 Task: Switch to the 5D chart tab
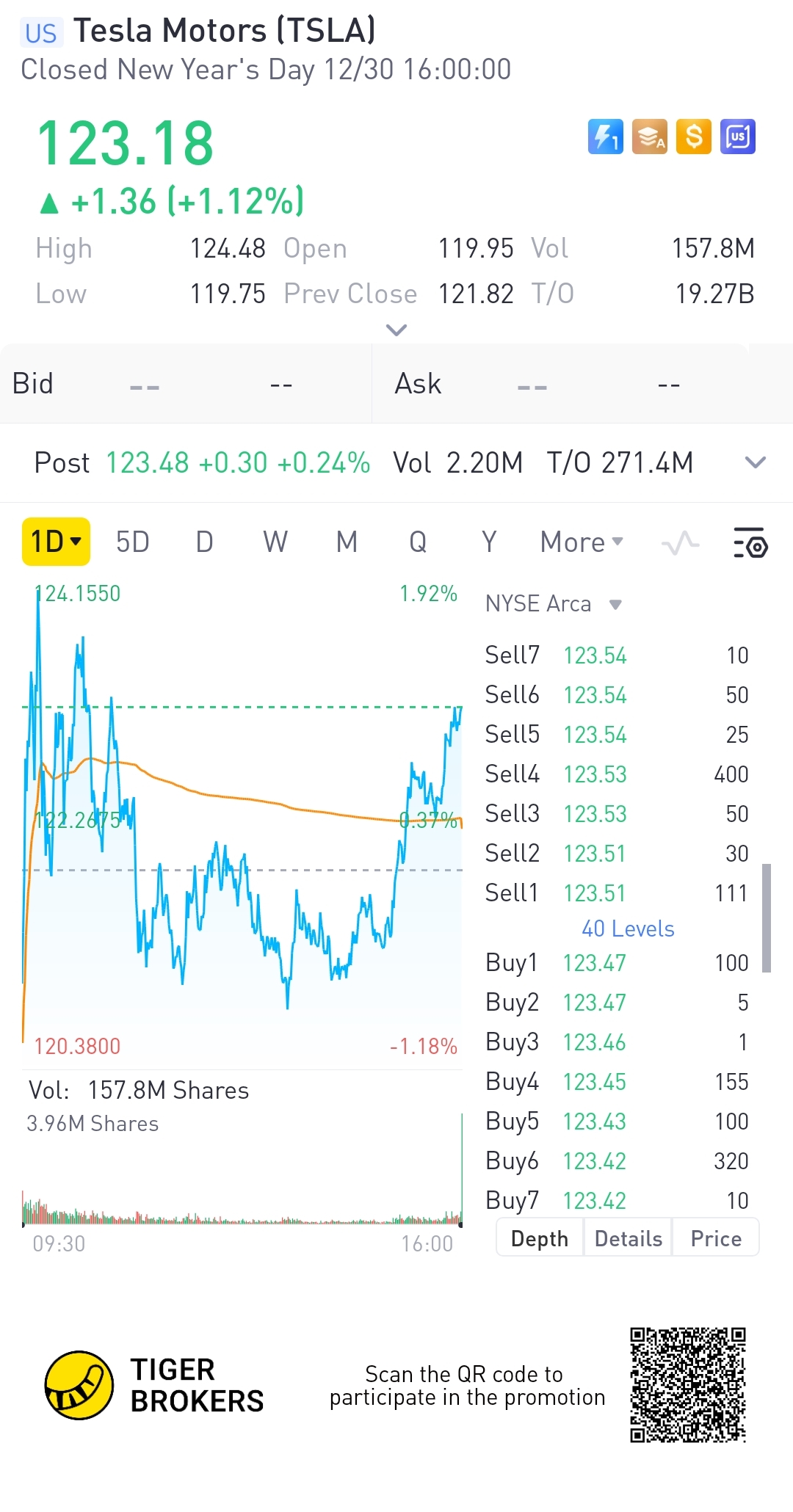click(133, 542)
